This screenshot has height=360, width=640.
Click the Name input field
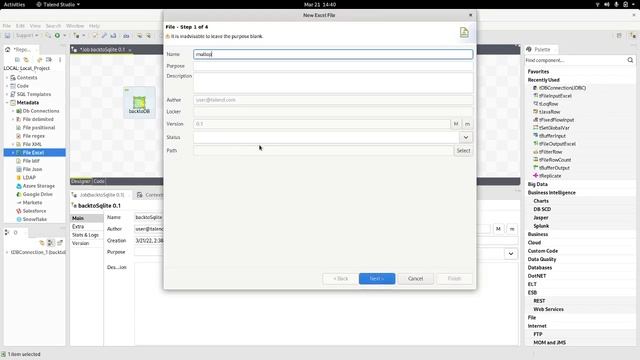point(333,54)
